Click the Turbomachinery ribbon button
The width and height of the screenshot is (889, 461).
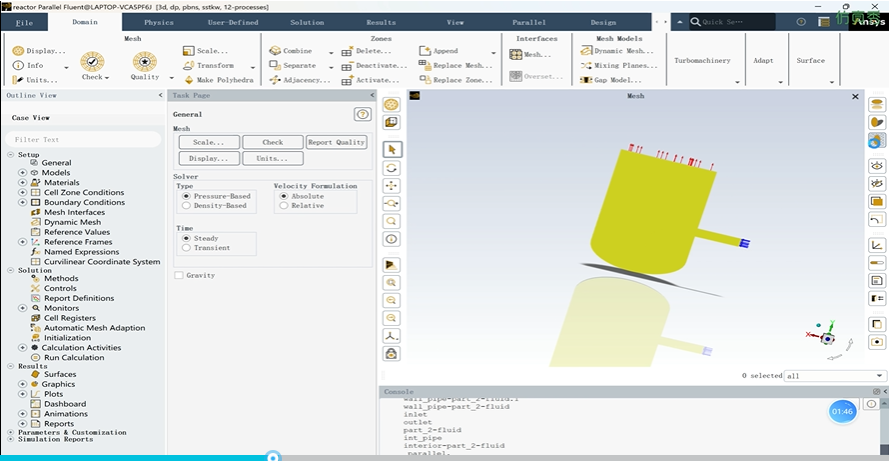point(702,60)
